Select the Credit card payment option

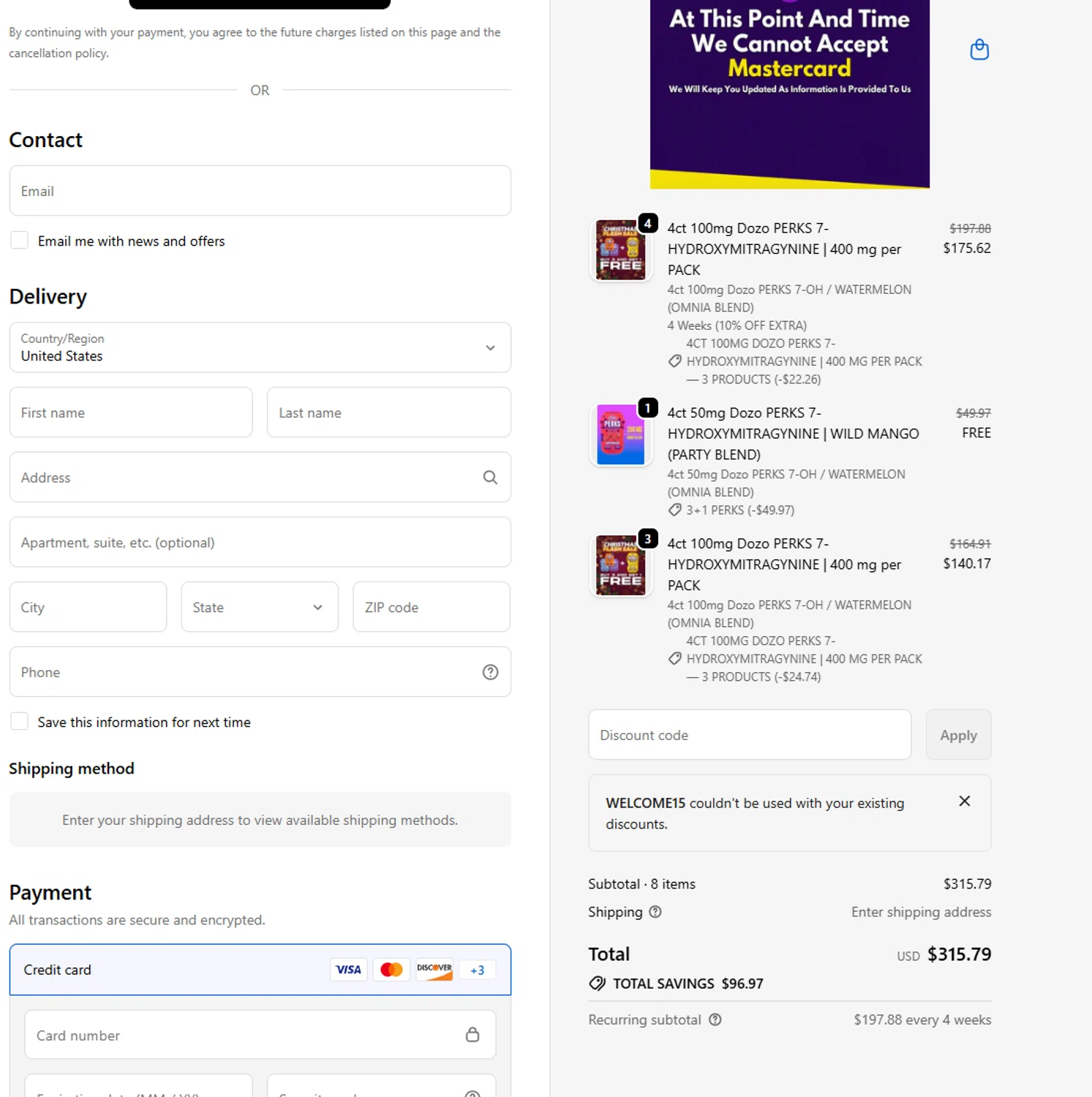click(260, 970)
